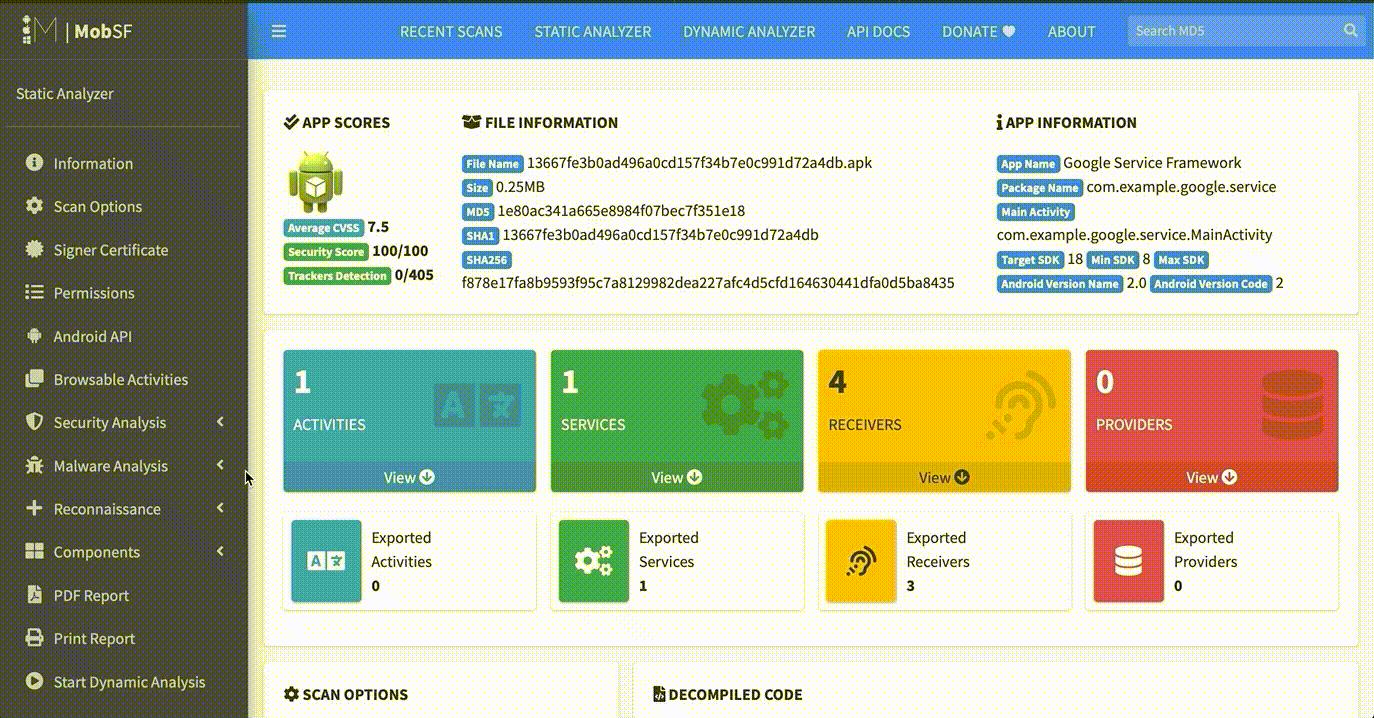The height and width of the screenshot is (718, 1374).
Task: Open Static Analyzer in top navigation
Action: (593, 31)
